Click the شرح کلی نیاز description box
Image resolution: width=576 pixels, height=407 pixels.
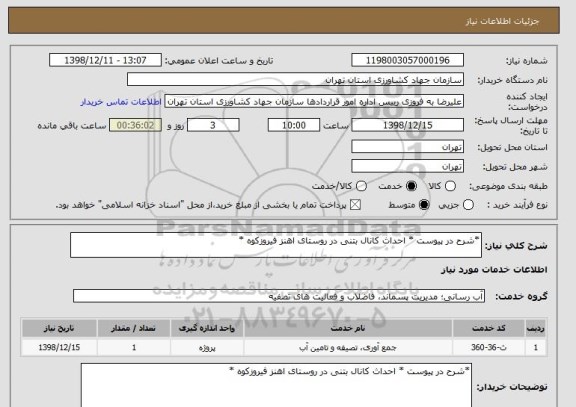pos(276,245)
